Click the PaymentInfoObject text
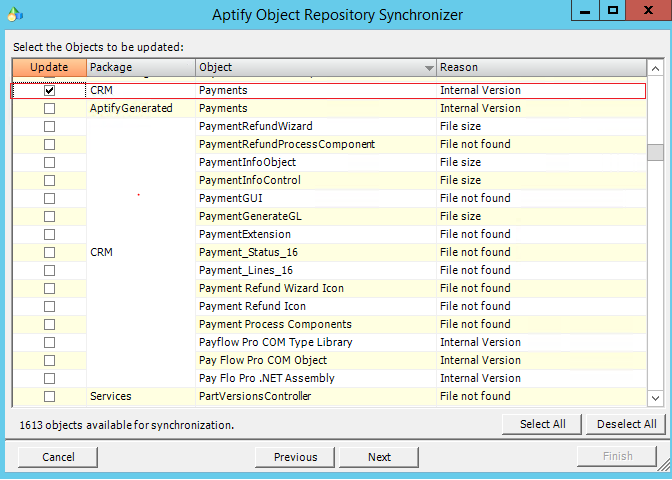The height and width of the screenshot is (480, 672). [247, 162]
